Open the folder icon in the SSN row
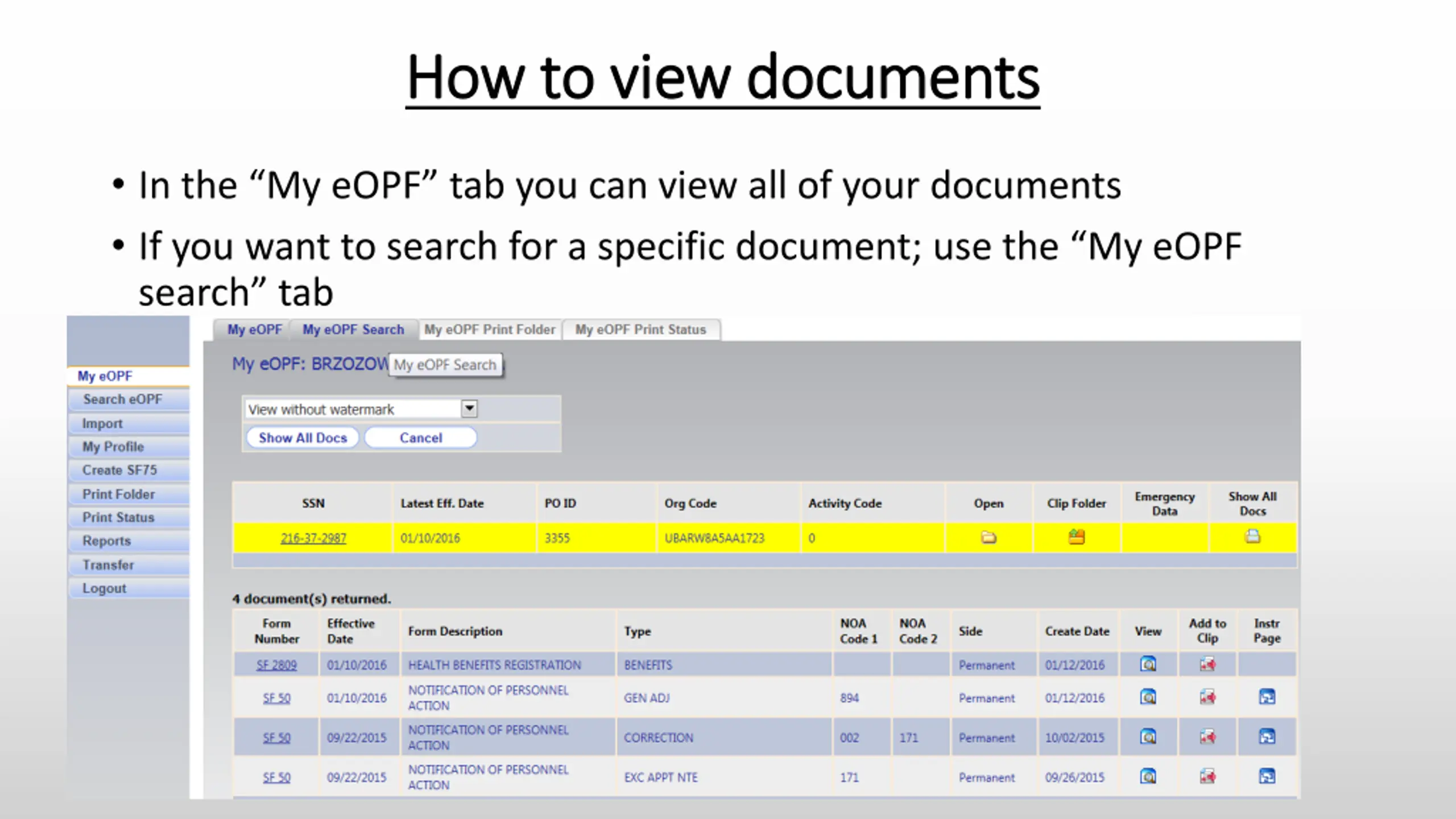Screen dimensions: 1456x819 [988, 537]
